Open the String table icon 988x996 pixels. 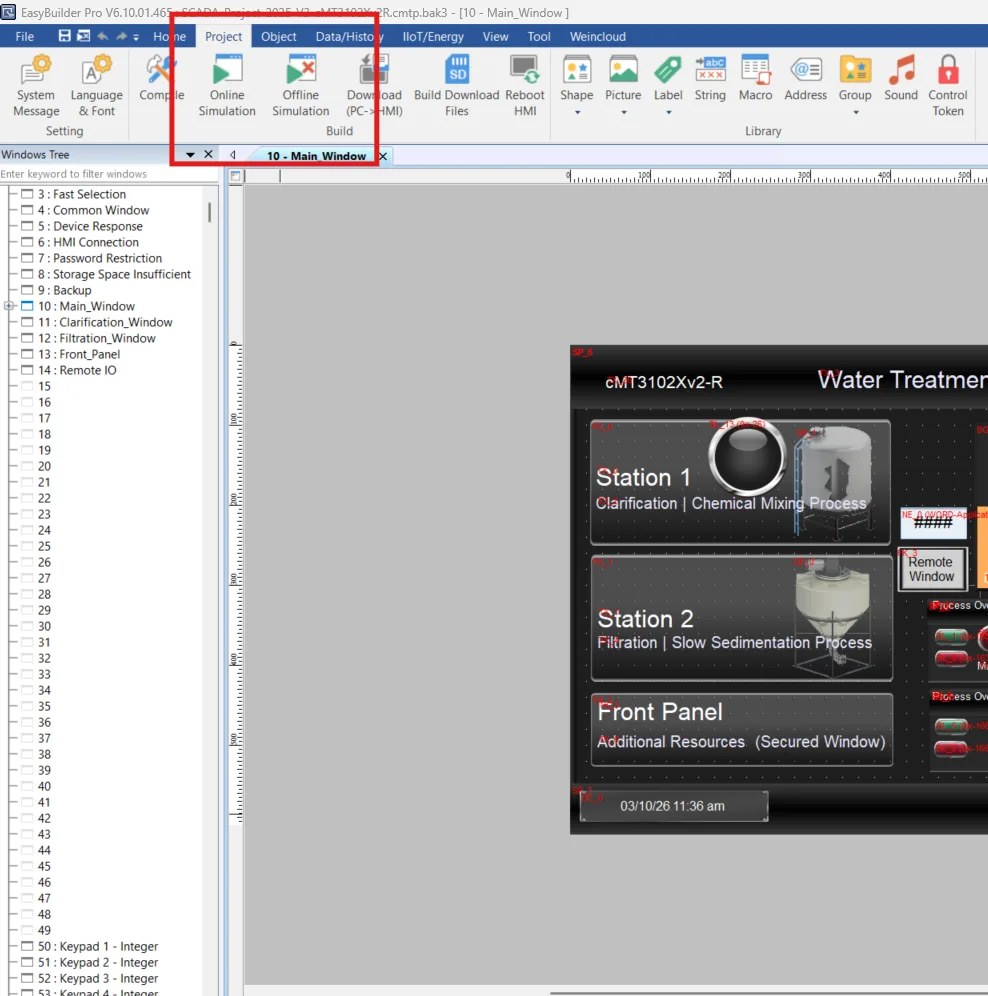click(x=710, y=77)
